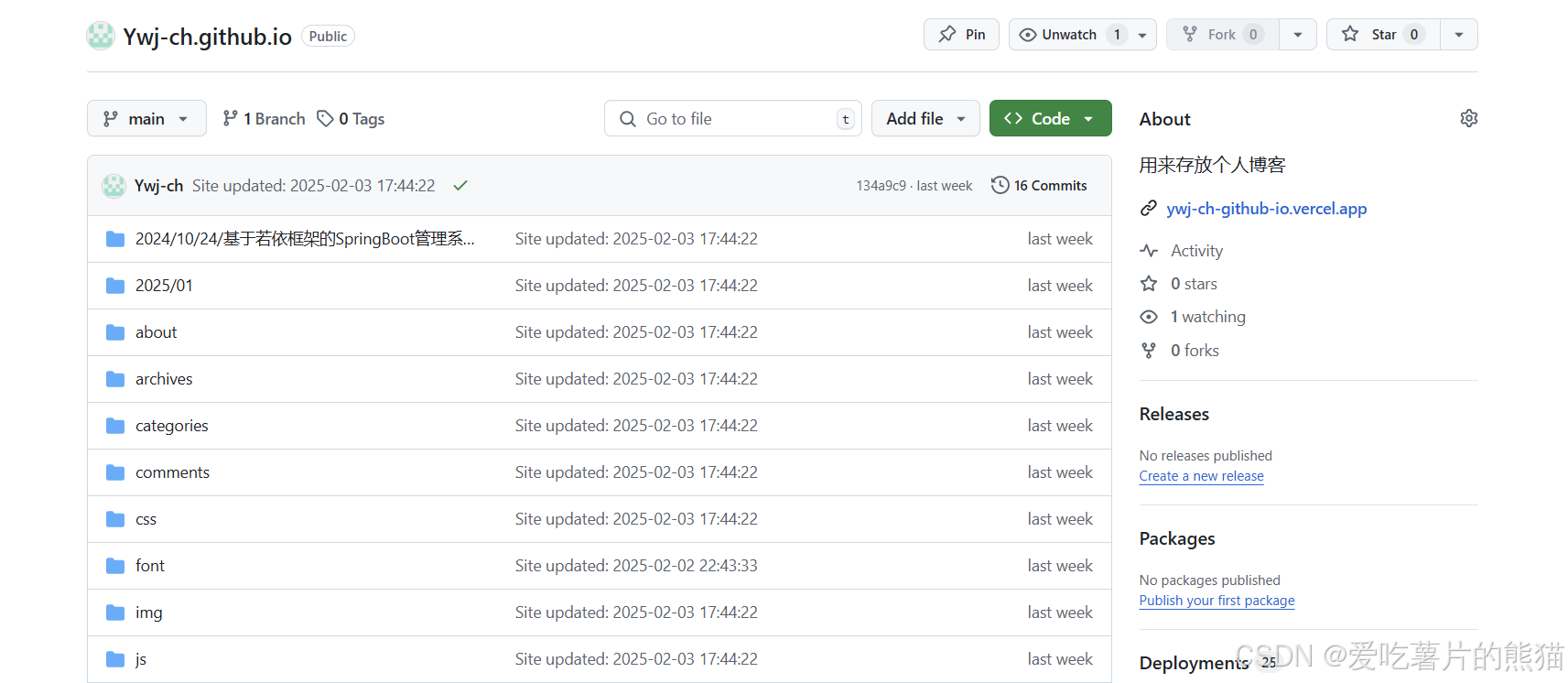
Task: Open the css folder
Action: click(x=146, y=519)
